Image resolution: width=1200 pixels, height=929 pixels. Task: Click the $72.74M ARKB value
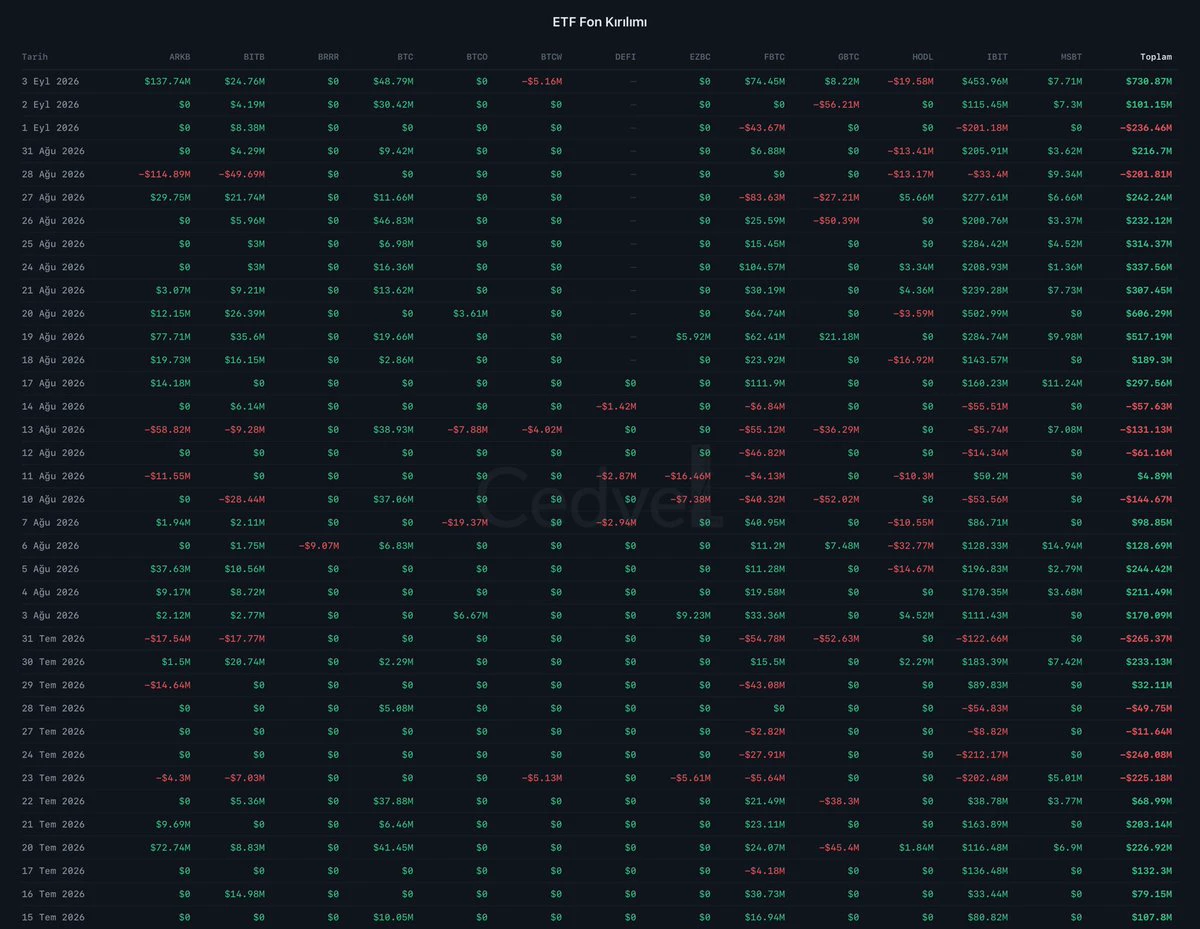(x=170, y=847)
